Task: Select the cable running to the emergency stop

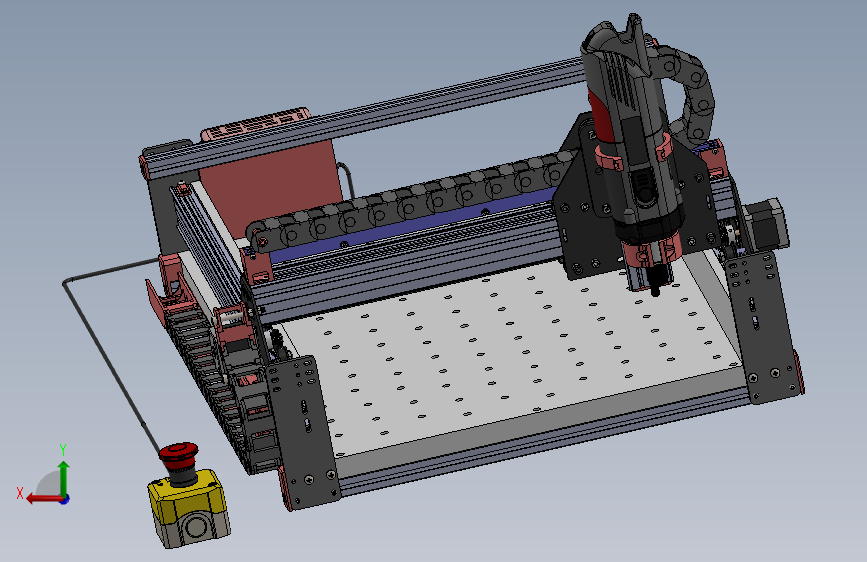Action: pos(105,354)
